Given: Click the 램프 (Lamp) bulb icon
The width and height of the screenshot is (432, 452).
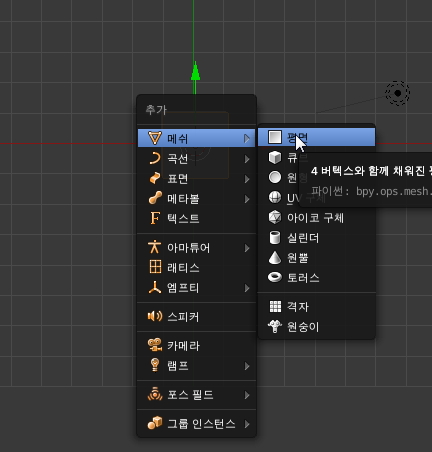Looking at the screenshot, I should point(155,365).
